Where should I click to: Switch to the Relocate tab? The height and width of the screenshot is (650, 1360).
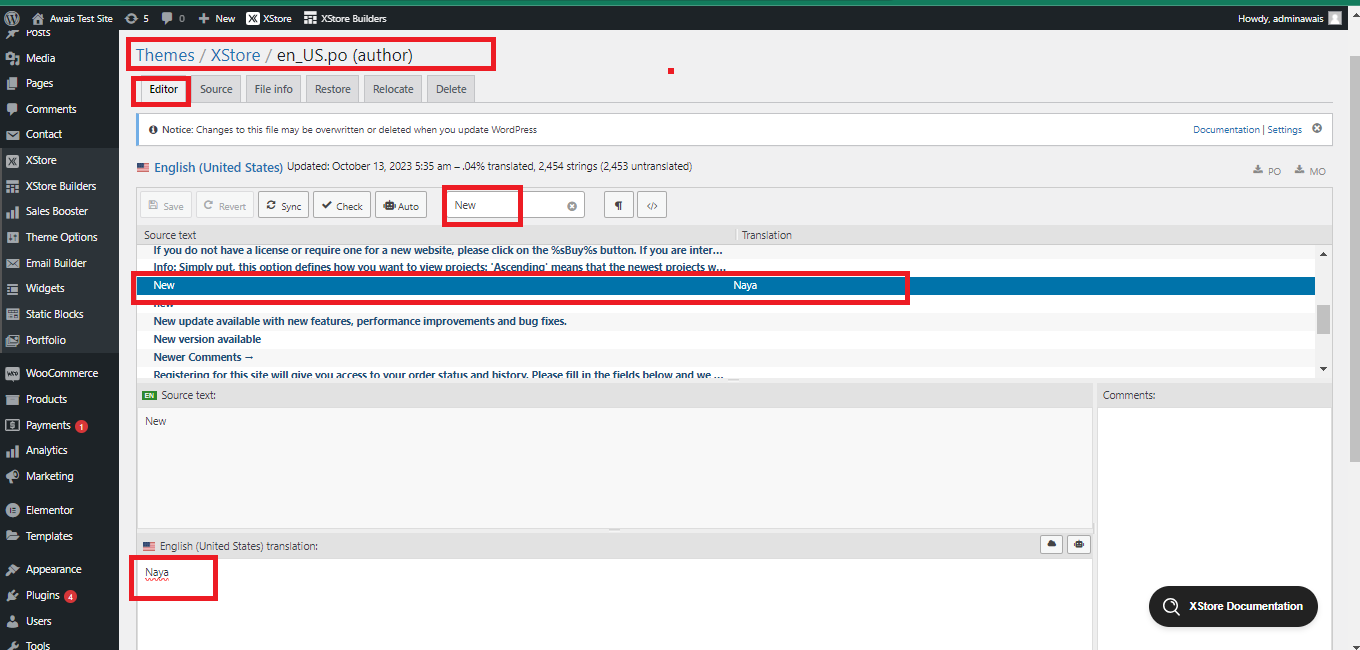pos(393,89)
